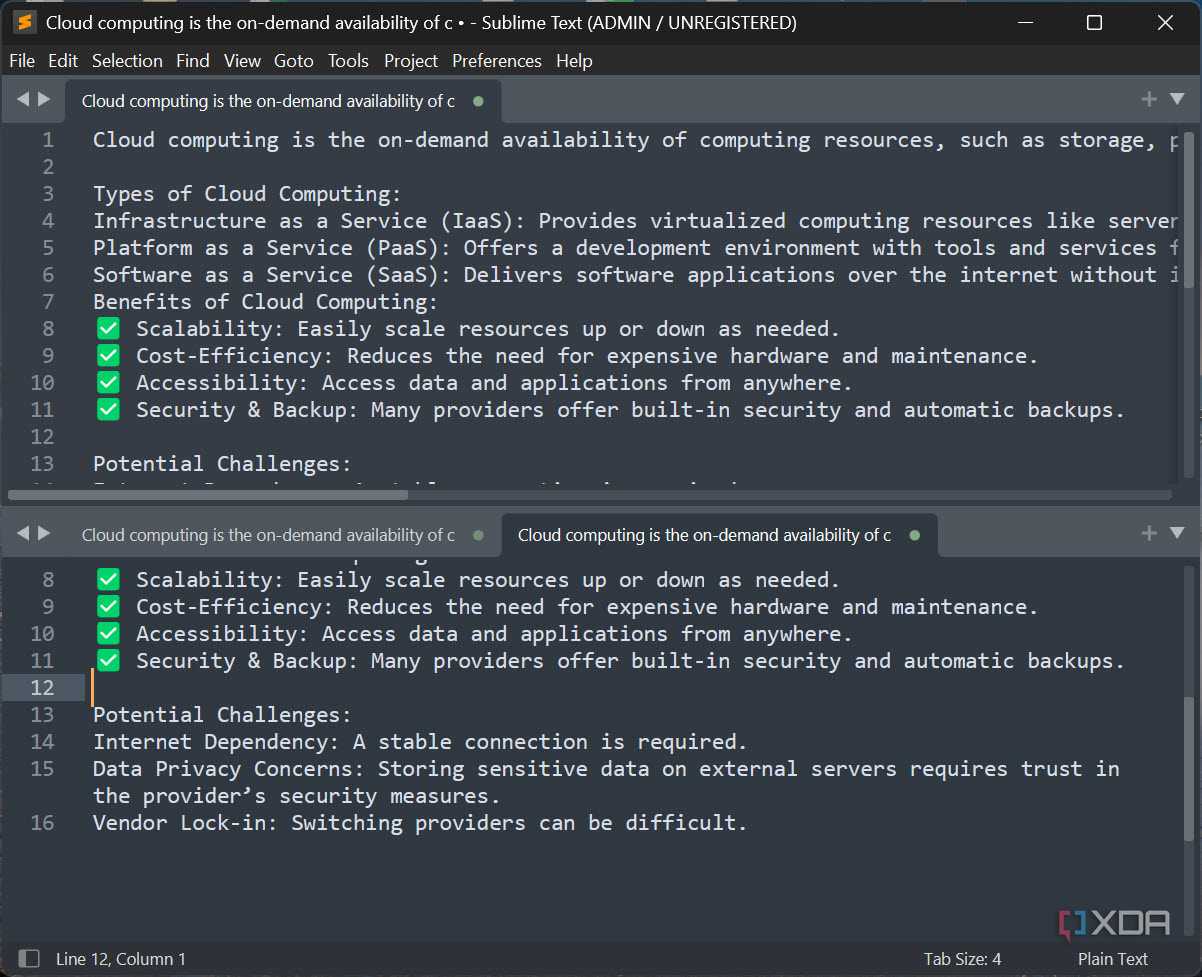
Task: Click line number 12 in bottom pane gutter
Action: (42, 687)
